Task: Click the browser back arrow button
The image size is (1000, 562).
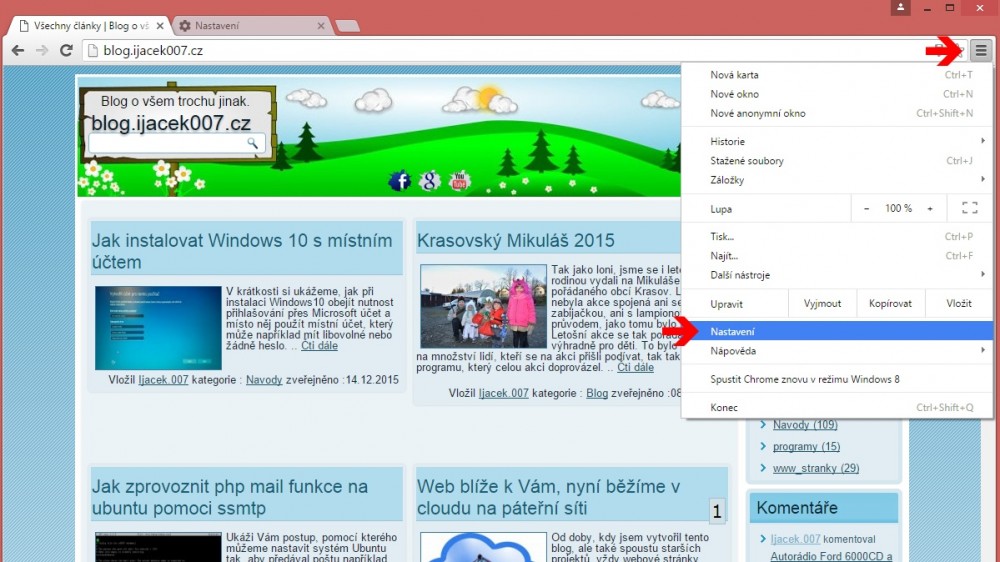Action: tap(18, 50)
